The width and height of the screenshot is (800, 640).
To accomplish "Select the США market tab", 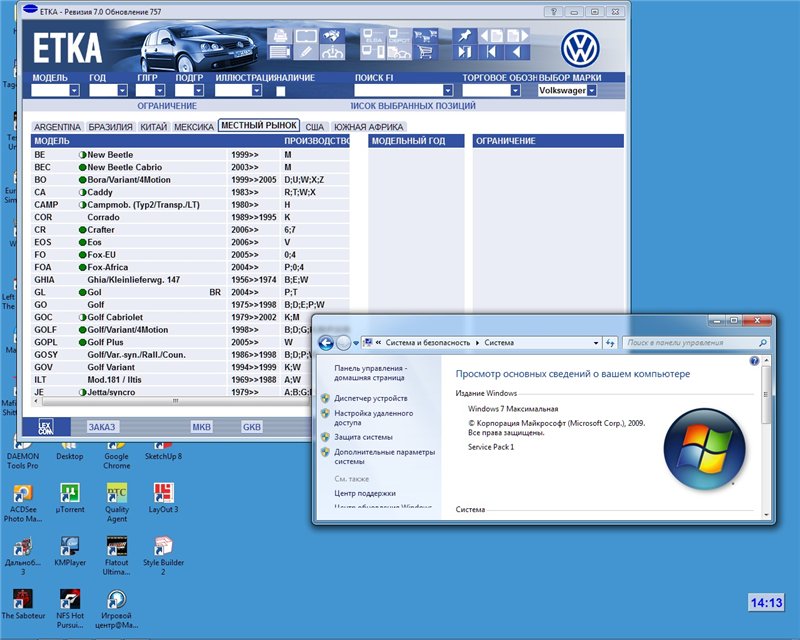I will (314, 127).
